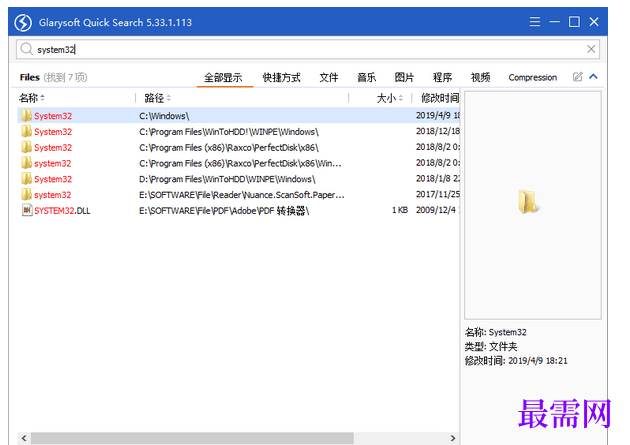Click path ending PerfectDisk\x86\
The image size is (630, 445).
229,147
